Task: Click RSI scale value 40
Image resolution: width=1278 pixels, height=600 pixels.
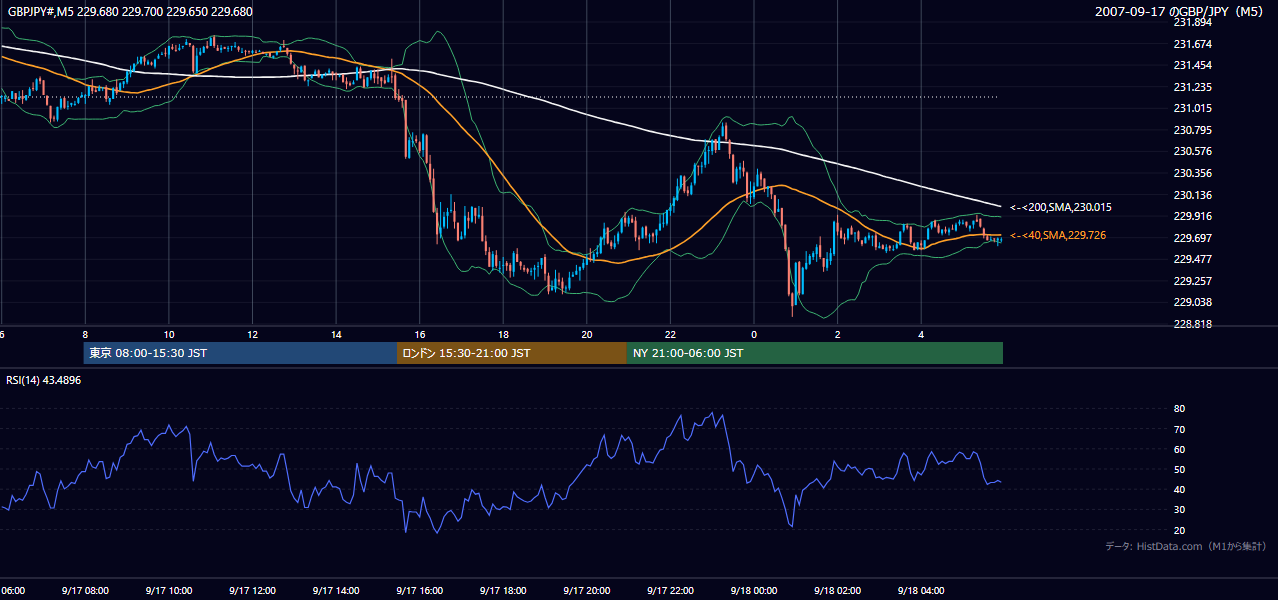Action: (1180, 489)
